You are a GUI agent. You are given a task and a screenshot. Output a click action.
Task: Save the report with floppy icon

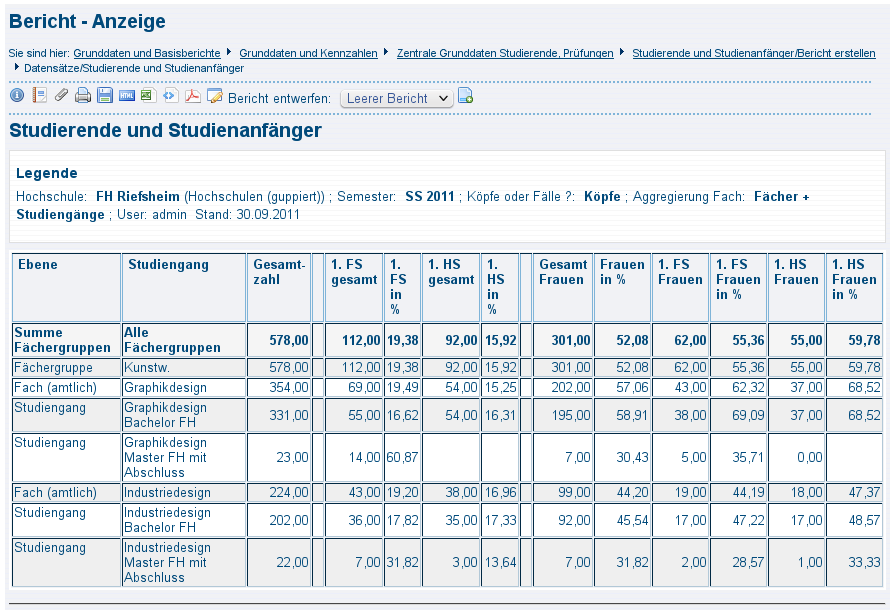(x=105, y=96)
